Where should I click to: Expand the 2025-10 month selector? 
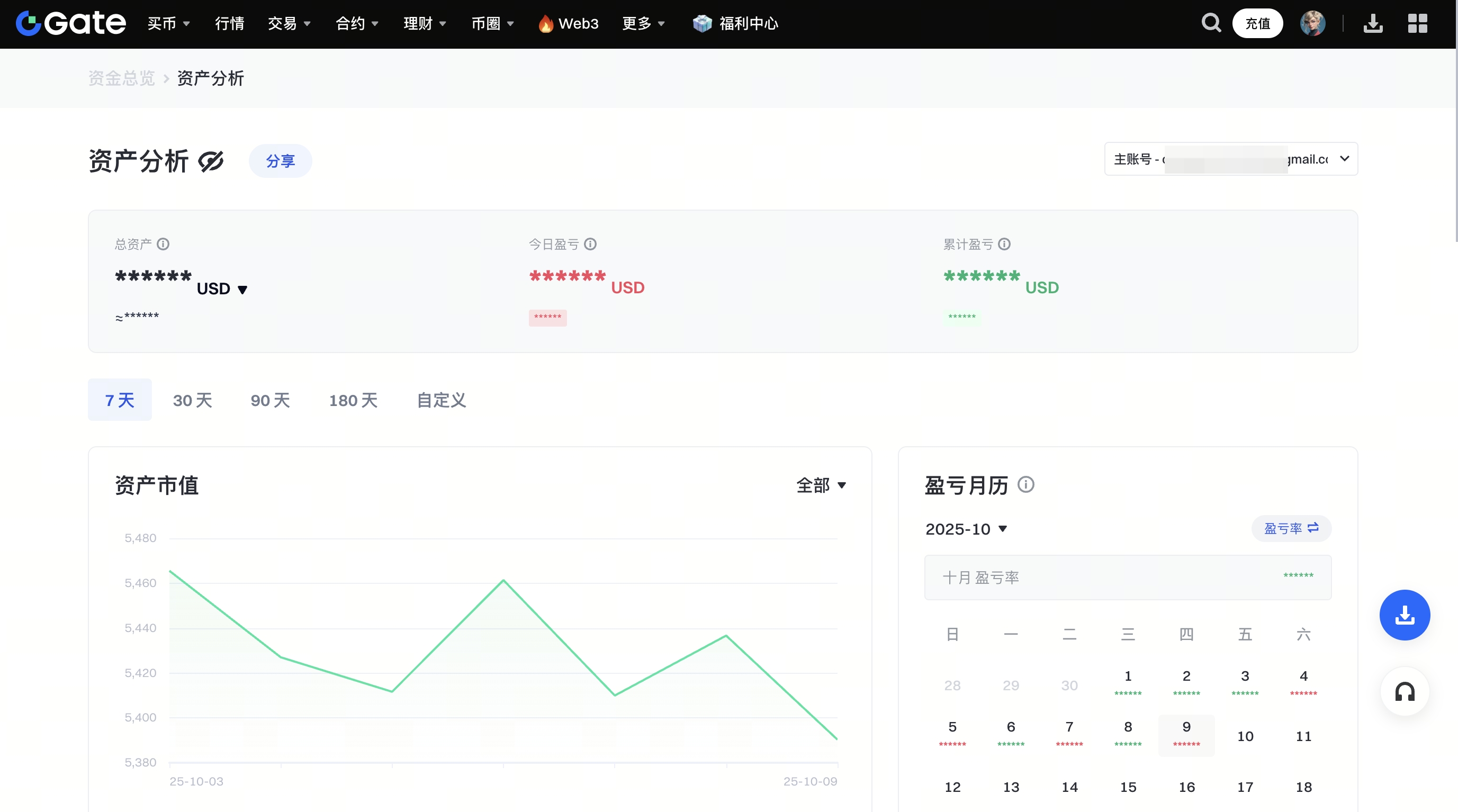coord(966,529)
